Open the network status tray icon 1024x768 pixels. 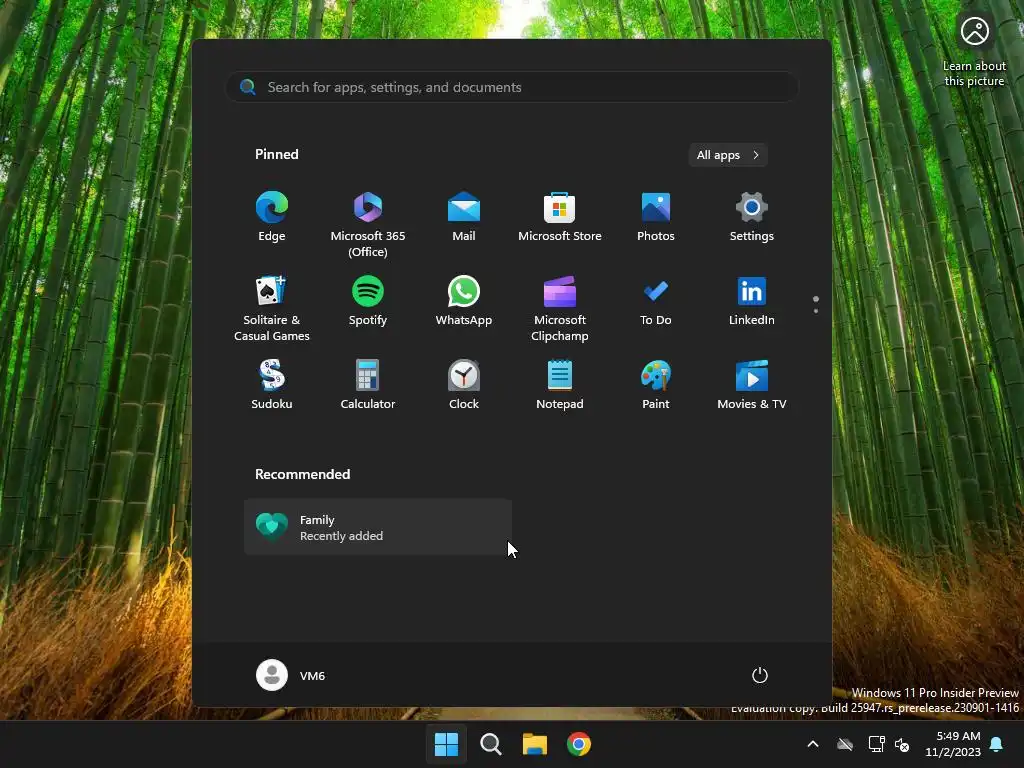876,744
